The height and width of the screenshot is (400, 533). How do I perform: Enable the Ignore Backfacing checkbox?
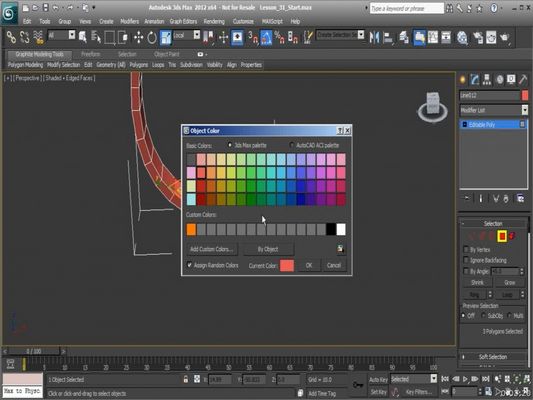466,260
